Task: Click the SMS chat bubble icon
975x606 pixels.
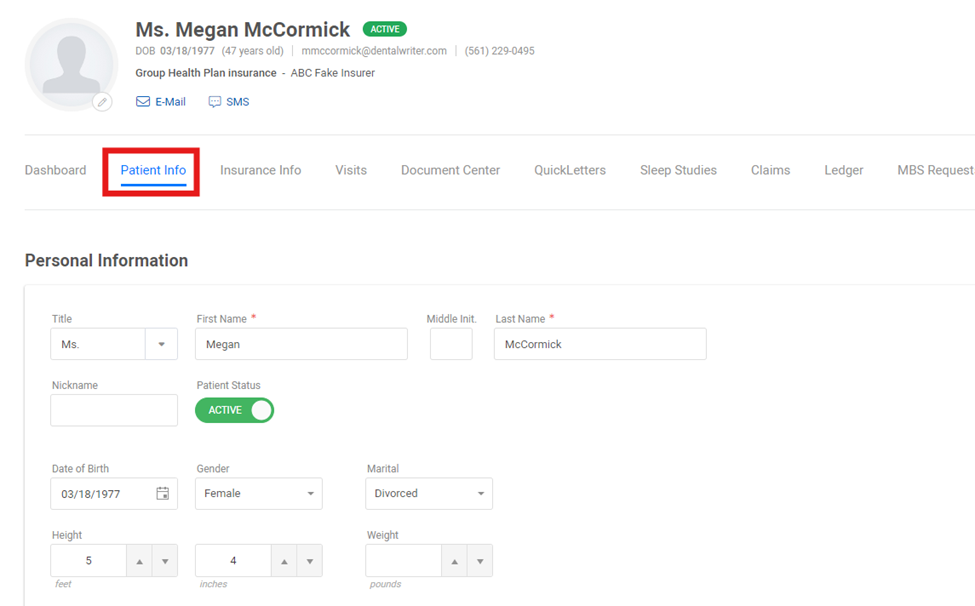Action: (215, 101)
